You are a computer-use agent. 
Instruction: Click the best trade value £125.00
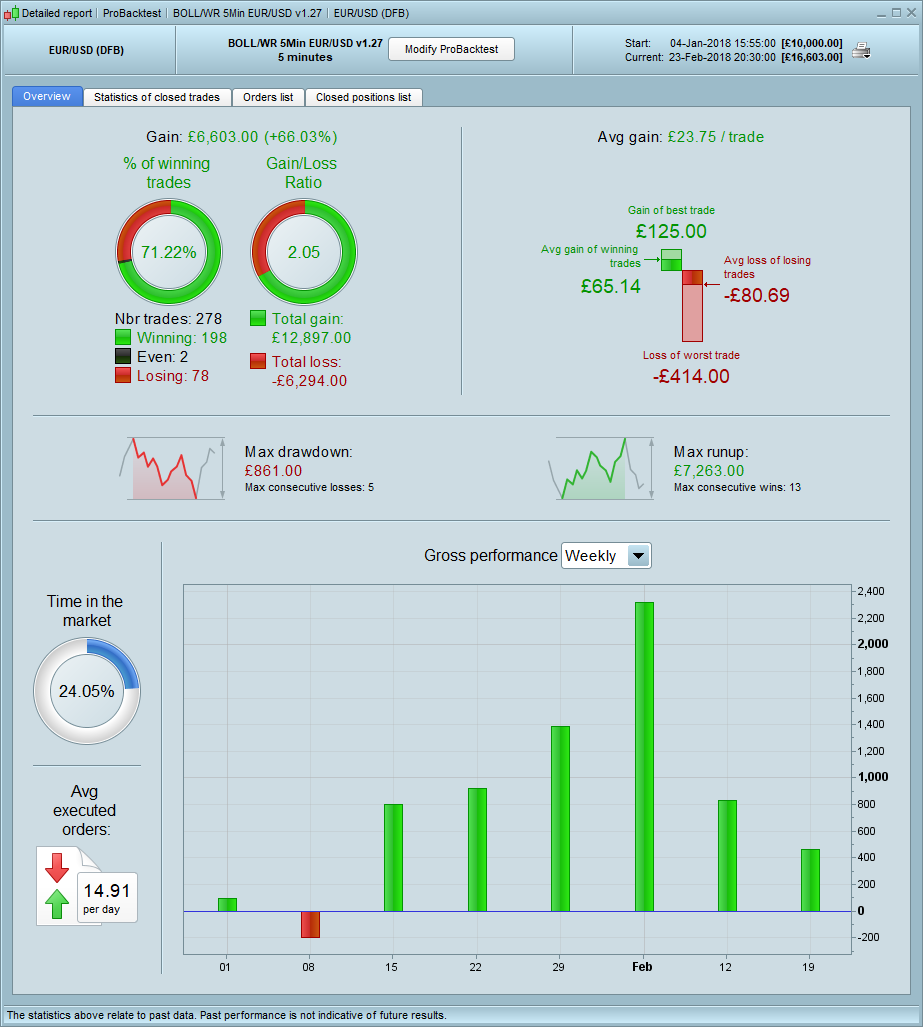[x=671, y=231]
